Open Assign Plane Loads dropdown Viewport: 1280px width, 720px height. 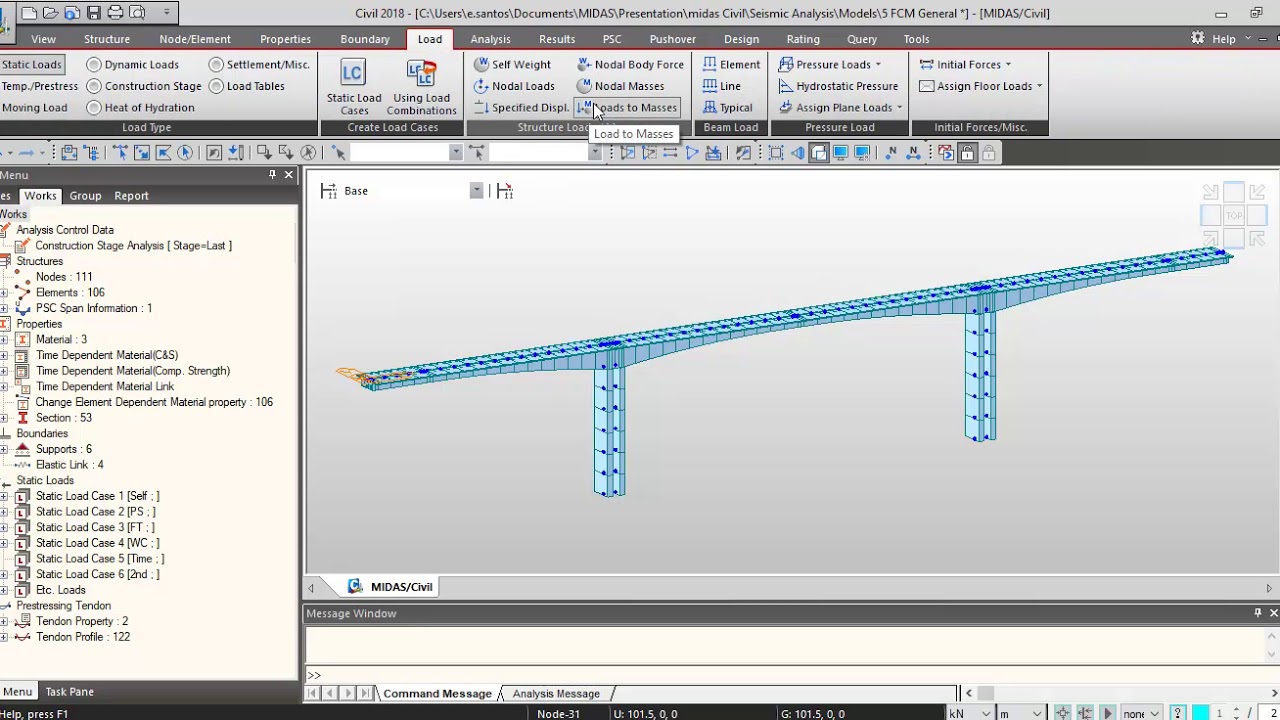click(x=841, y=107)
